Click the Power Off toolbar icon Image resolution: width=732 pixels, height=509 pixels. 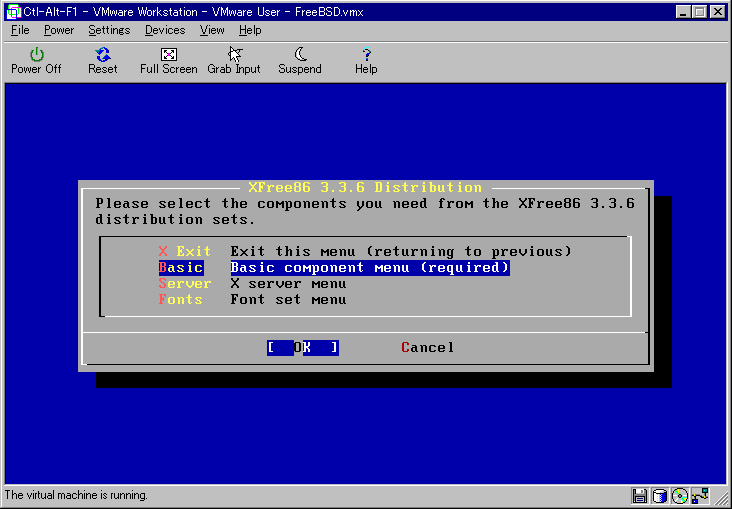tap(36, 61)
